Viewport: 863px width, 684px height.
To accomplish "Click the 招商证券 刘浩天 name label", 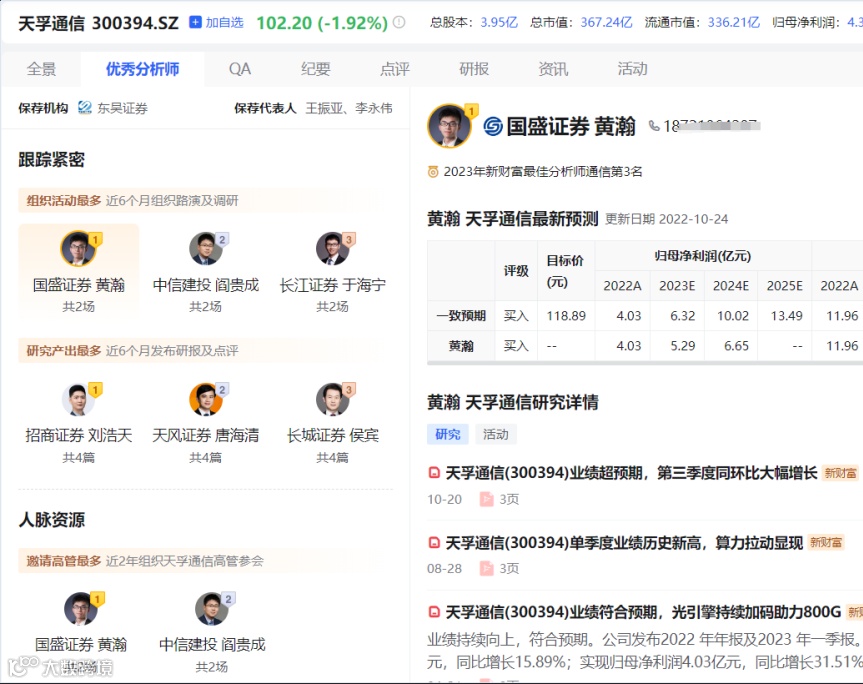I will coord(79,436).
